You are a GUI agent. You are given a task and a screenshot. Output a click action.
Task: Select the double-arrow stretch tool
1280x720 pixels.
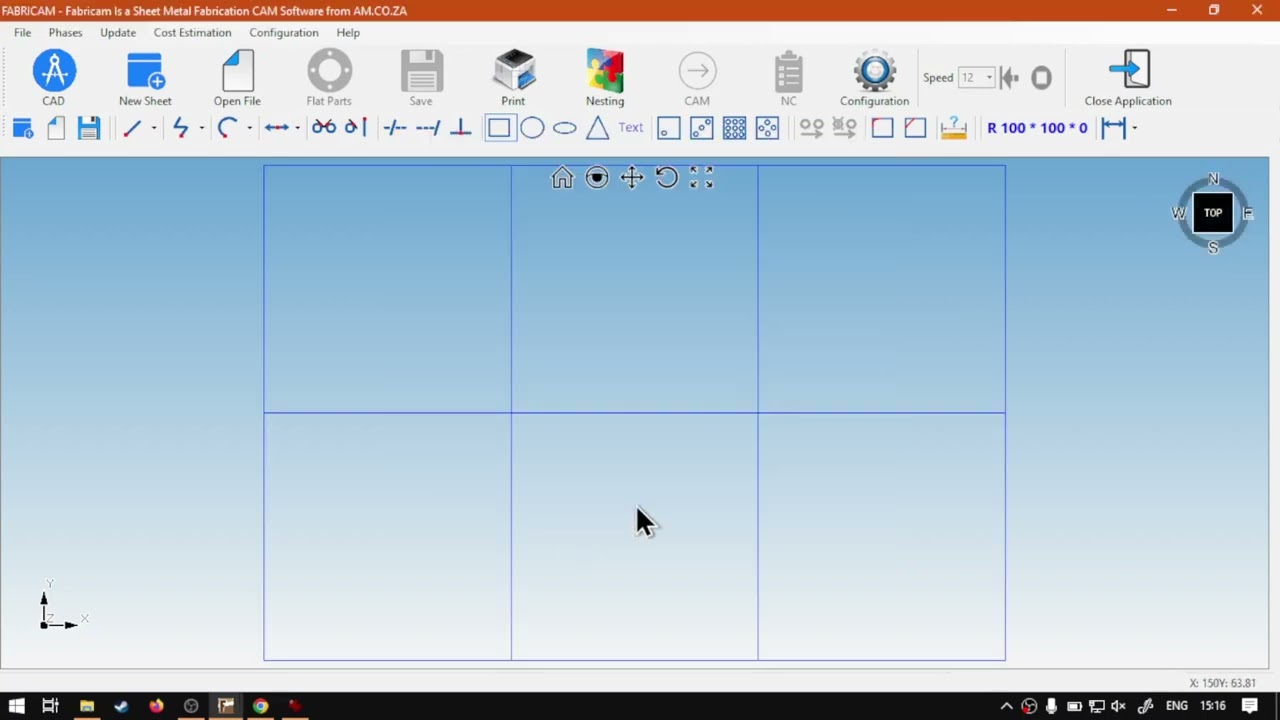coord(277,128)
